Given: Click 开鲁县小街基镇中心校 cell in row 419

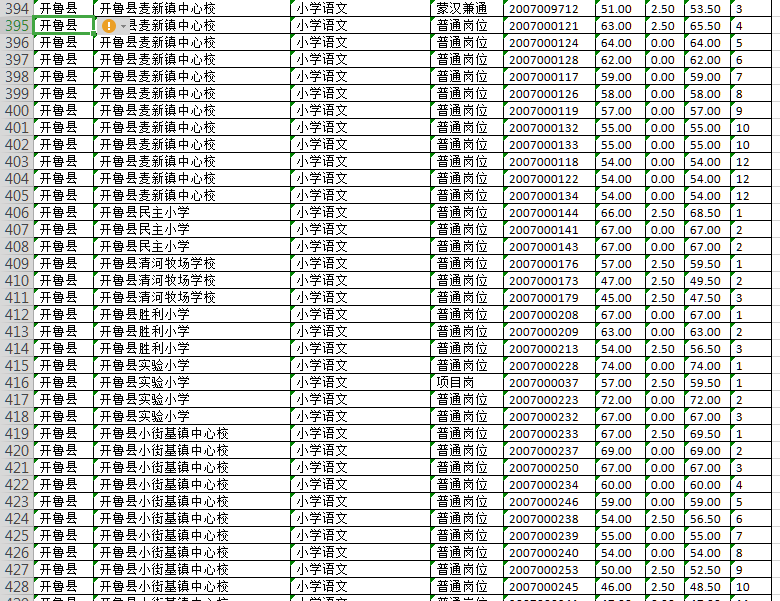Looking at the screenshot, I should [x=165, y=434].
